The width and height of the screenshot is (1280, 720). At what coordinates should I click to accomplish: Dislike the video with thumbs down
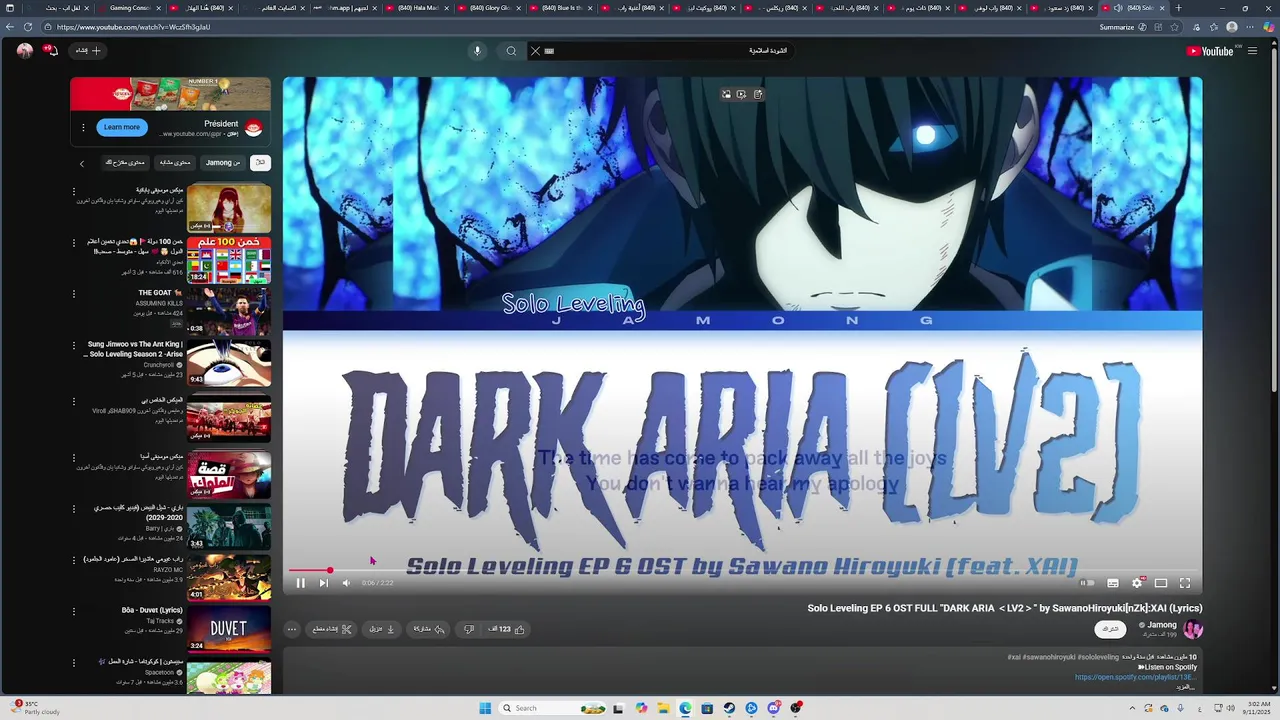point(469,629)
